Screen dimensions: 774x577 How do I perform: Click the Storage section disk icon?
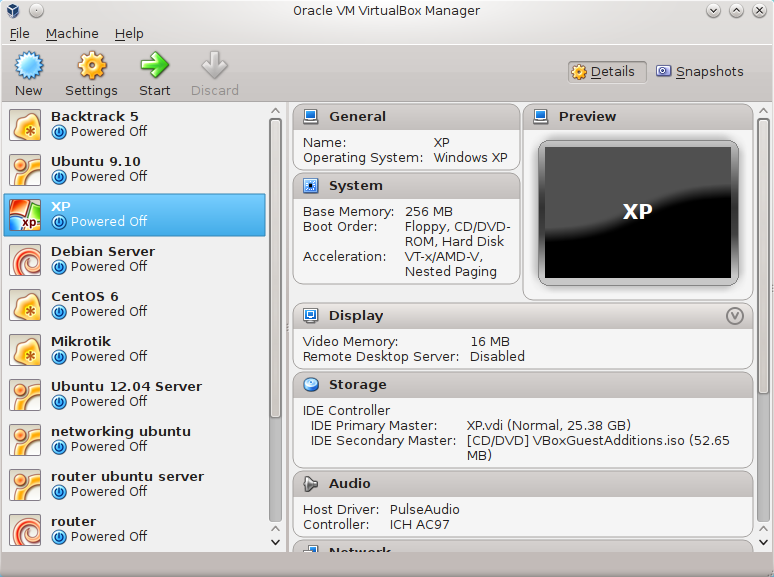tap(311, 385)
